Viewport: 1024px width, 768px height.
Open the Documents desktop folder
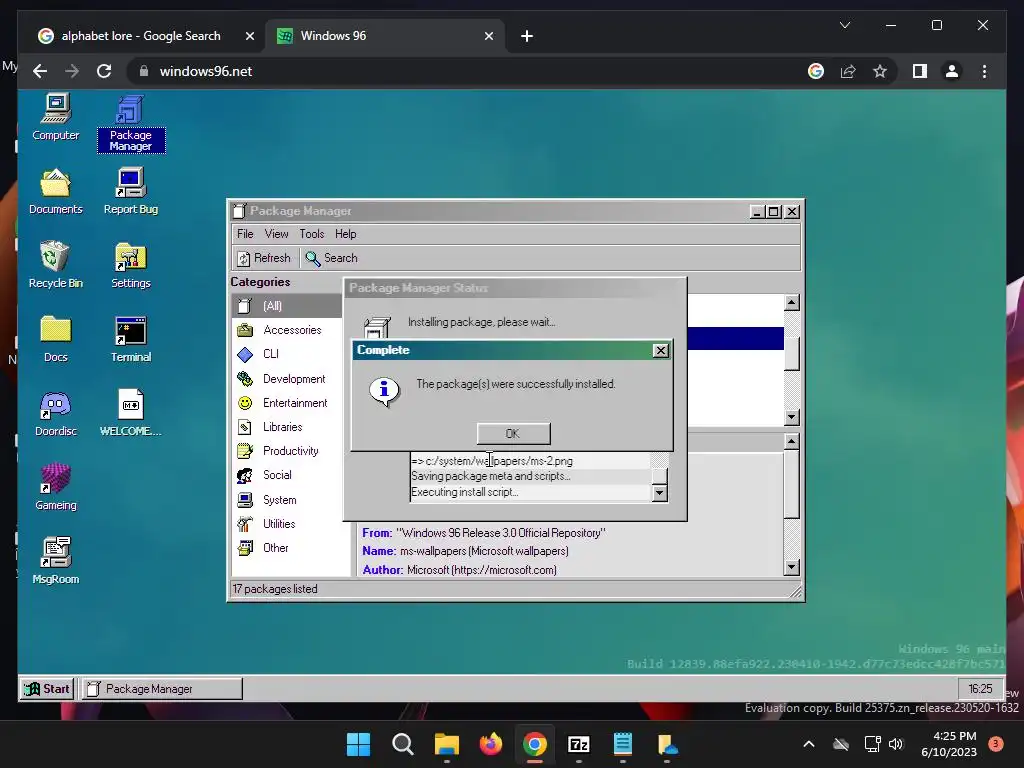(x=56, y=192)
